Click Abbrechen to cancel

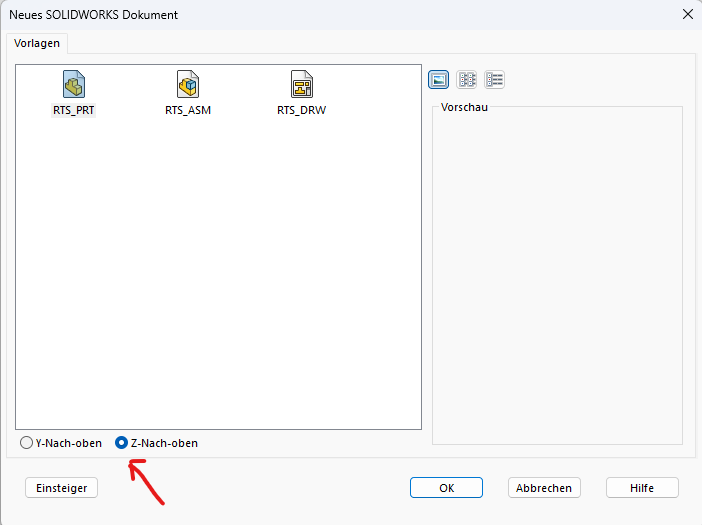tap(544, 488)
